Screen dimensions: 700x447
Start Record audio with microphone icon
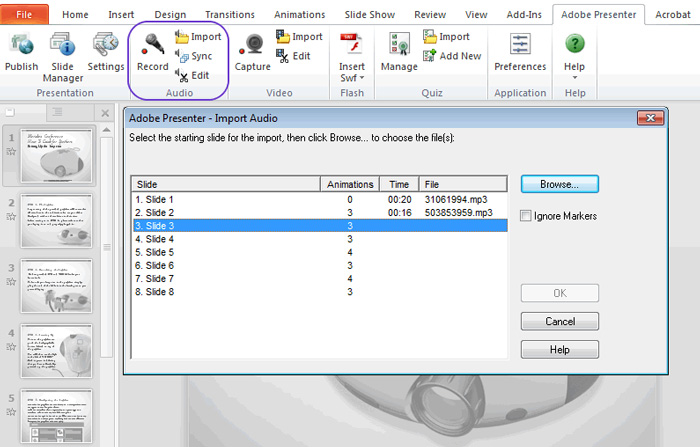coord(153,52)
